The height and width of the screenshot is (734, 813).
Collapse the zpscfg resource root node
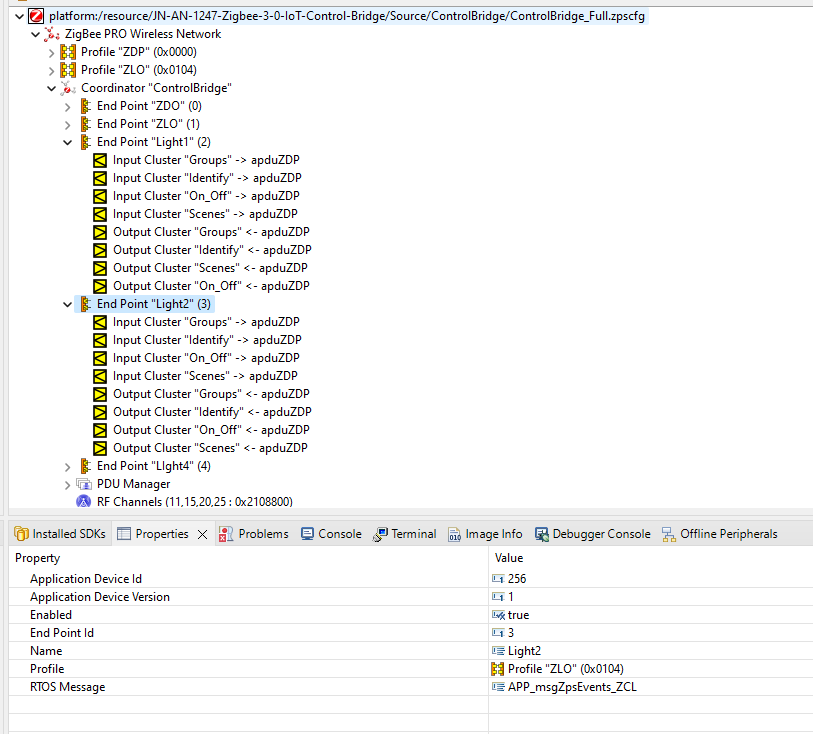[x=20, y=17]
